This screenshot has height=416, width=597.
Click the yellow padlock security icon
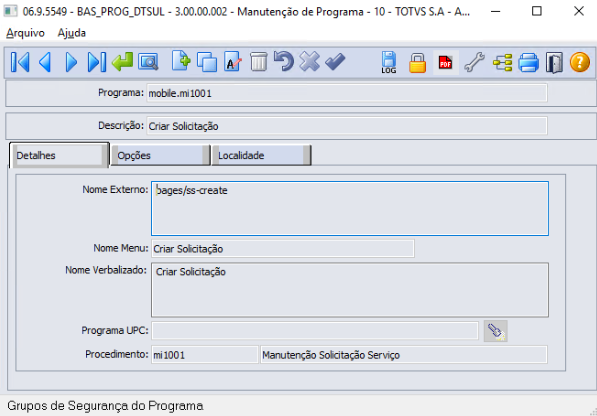pyautogui.click(x=417, y=62)
